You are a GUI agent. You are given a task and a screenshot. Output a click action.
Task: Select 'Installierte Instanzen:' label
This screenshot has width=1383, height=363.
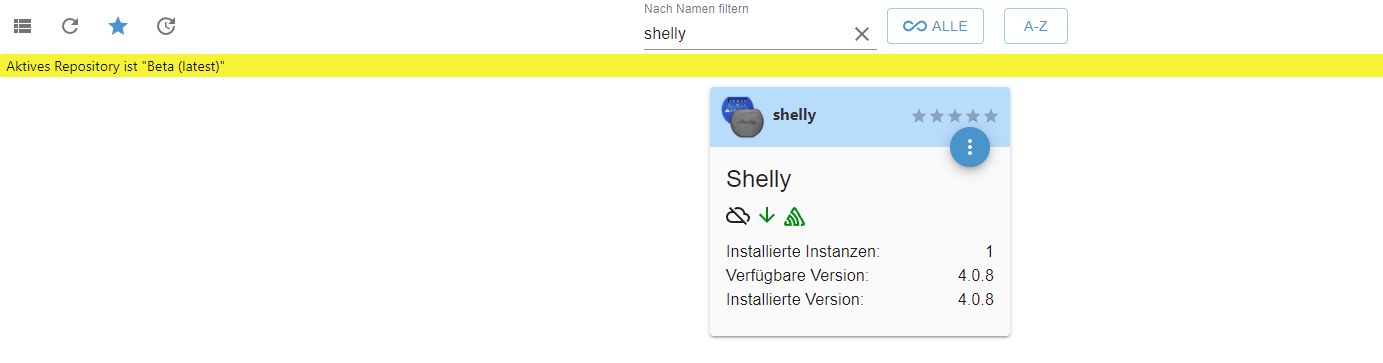(x=803, y=251)
